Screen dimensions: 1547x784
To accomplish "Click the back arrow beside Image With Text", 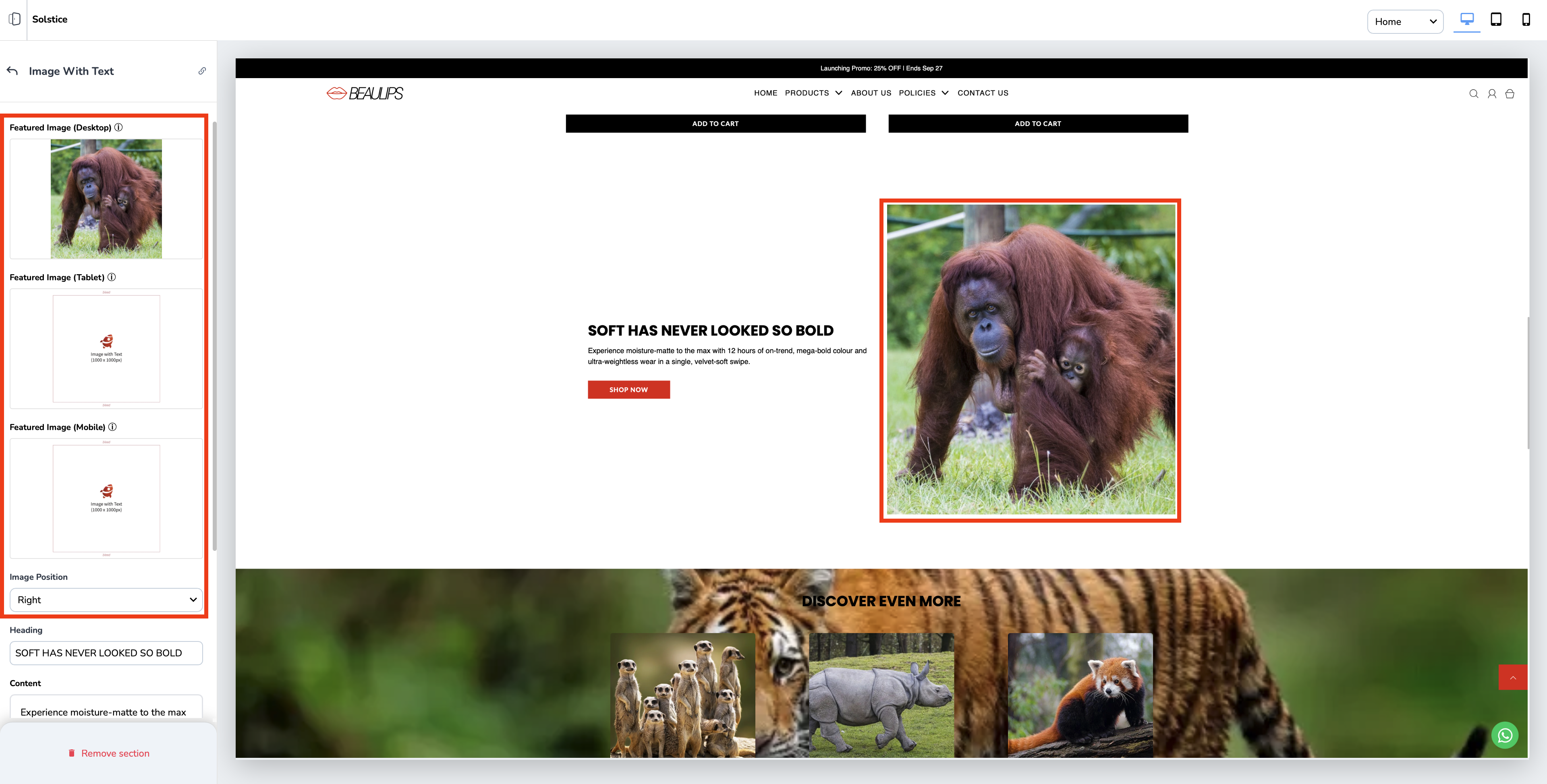I will click(12, 71).
